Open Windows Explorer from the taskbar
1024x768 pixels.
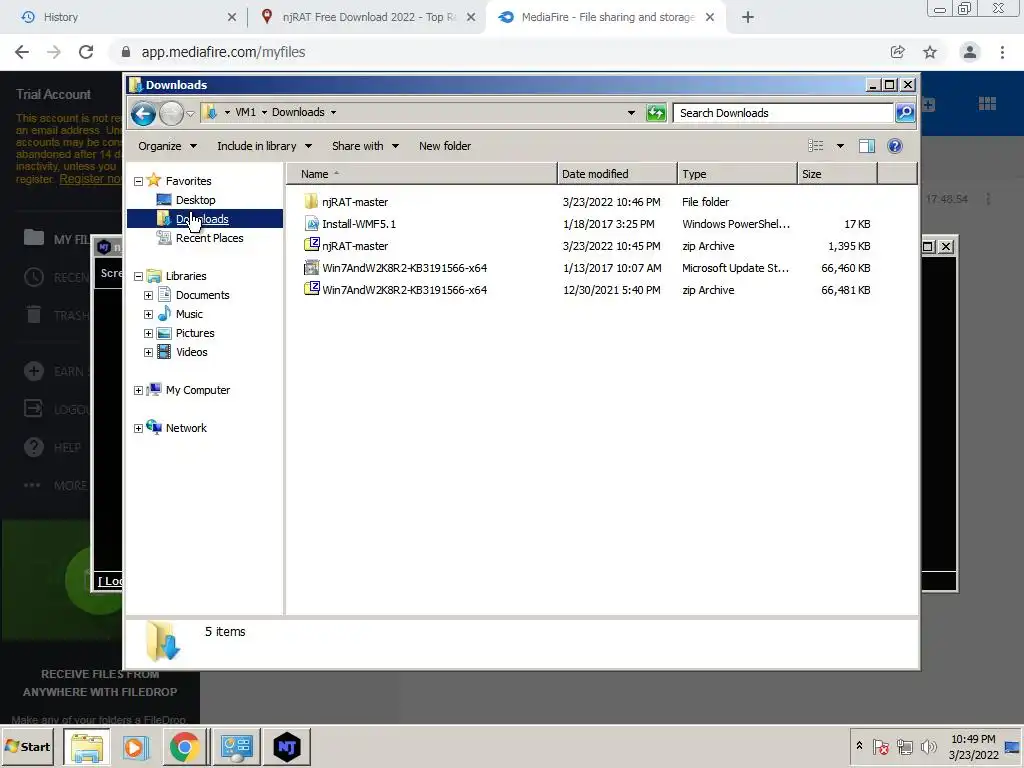(87, 746)
